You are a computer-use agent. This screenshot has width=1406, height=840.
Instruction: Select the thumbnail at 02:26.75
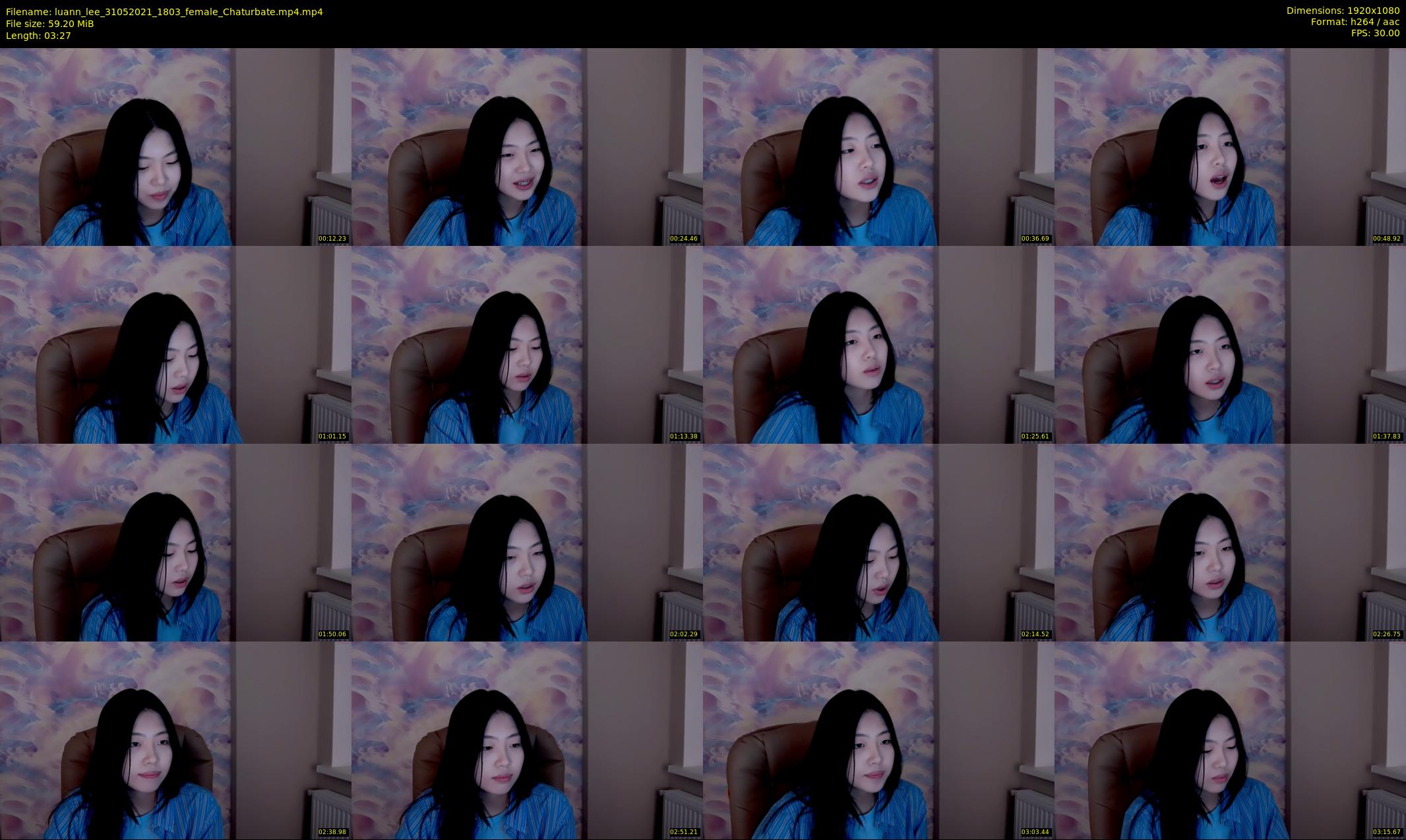[x=1230, y=542]
